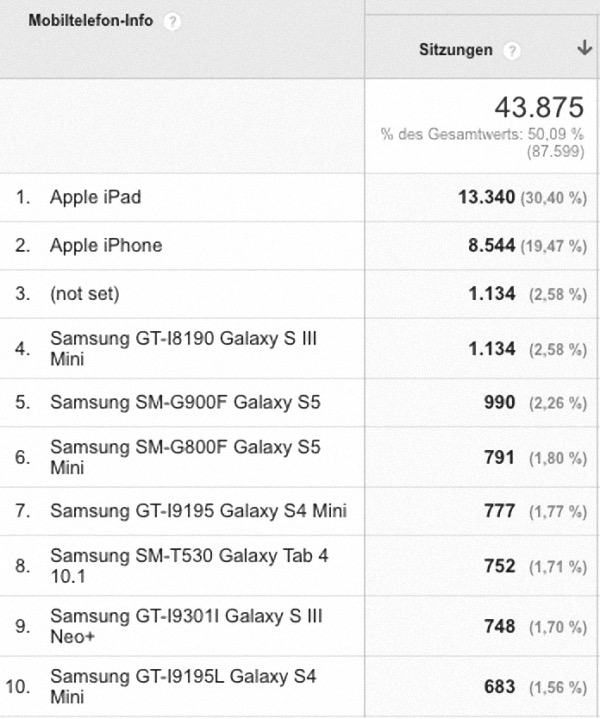Image resolution: width=600 pixels, height=719 pixels.
Task: Click the Mobiltelefon-Info column header
Action: pyautogui.click(x=91, y=21)
